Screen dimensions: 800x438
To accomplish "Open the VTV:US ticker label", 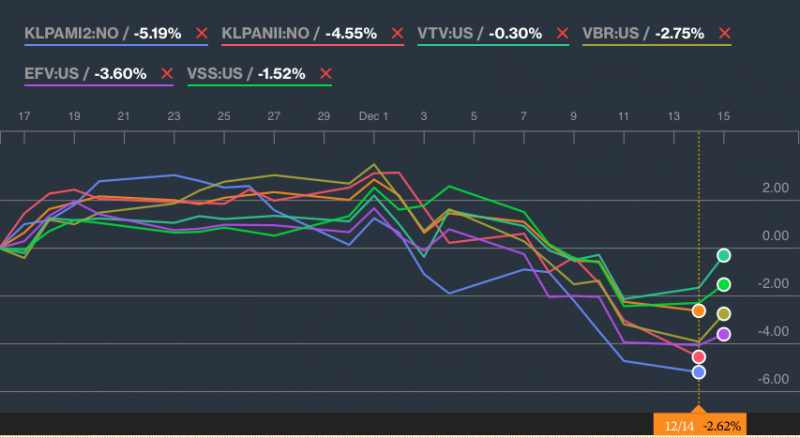I will (x=445, y=33).
